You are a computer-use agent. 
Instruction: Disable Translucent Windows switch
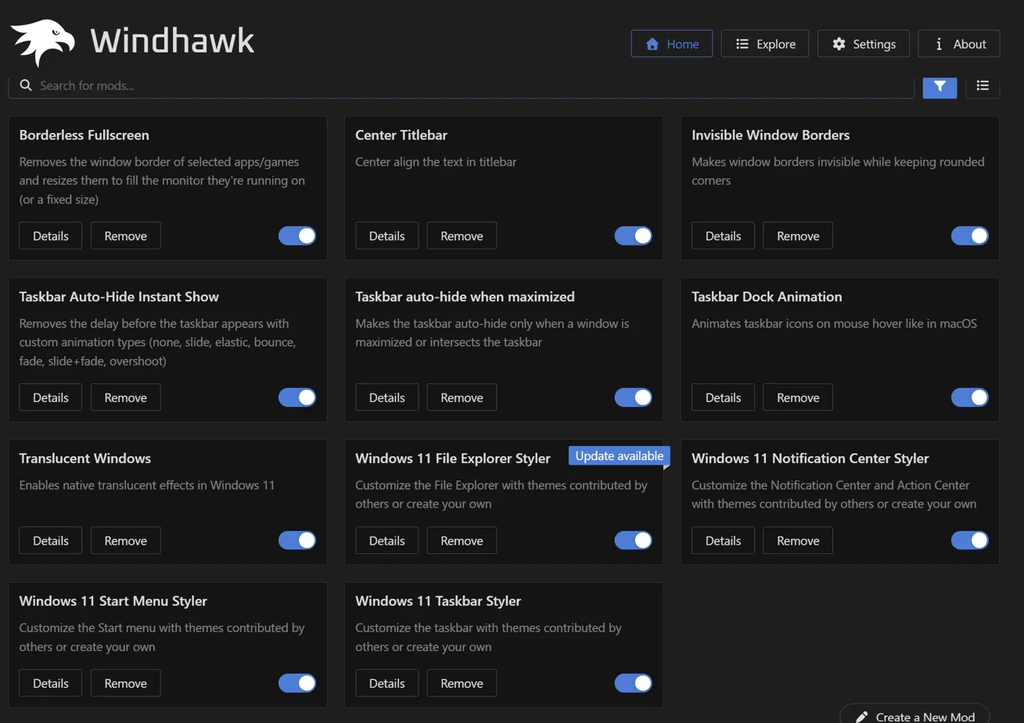tap(297, 540)
